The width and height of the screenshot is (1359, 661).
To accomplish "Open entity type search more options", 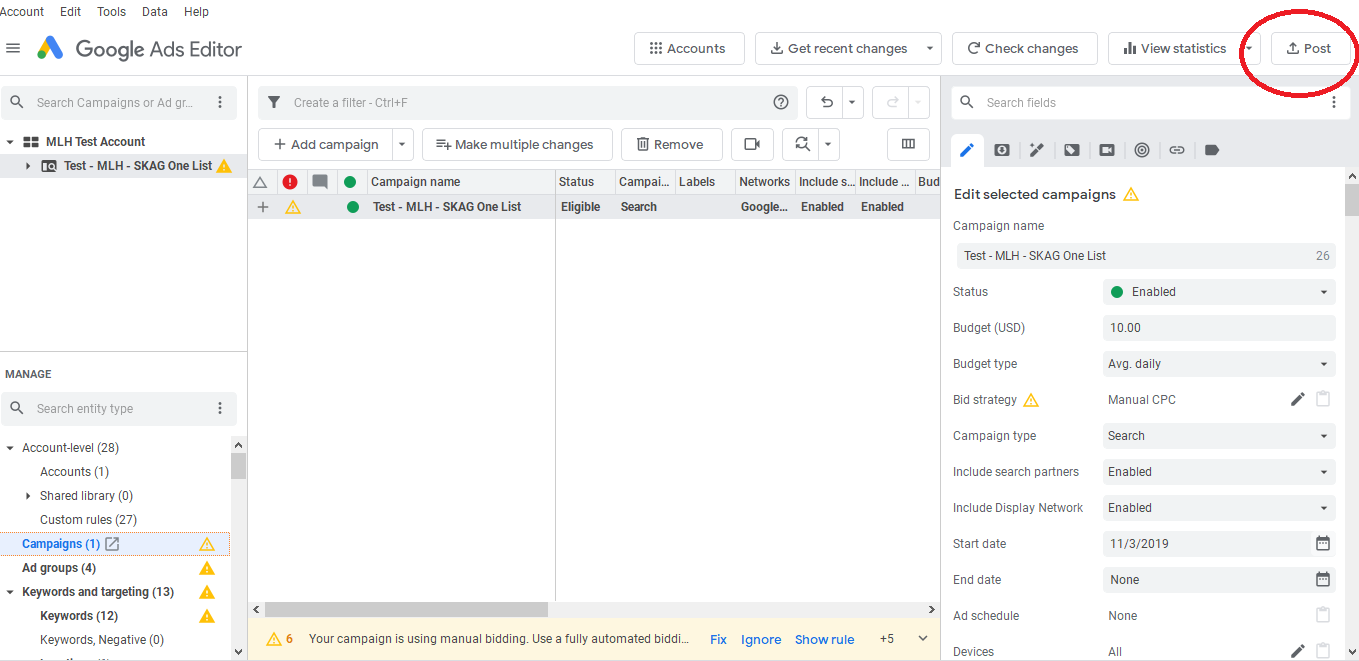I will [x=220, y=408].
